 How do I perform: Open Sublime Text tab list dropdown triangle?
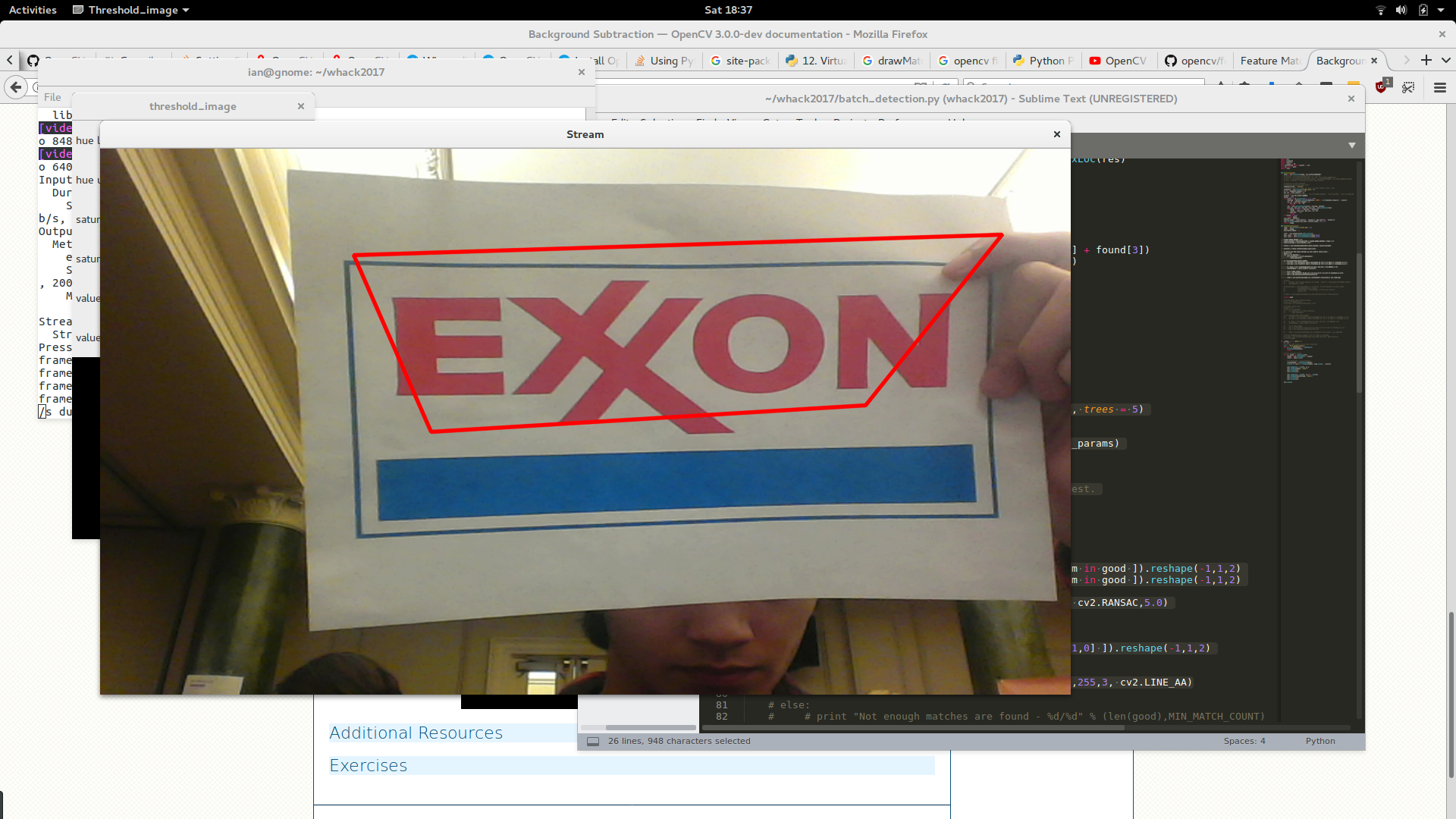[1351, 145]
